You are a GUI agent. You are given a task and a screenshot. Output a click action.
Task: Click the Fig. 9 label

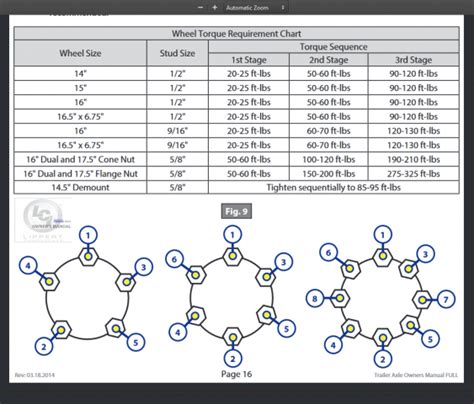[236, 211]
